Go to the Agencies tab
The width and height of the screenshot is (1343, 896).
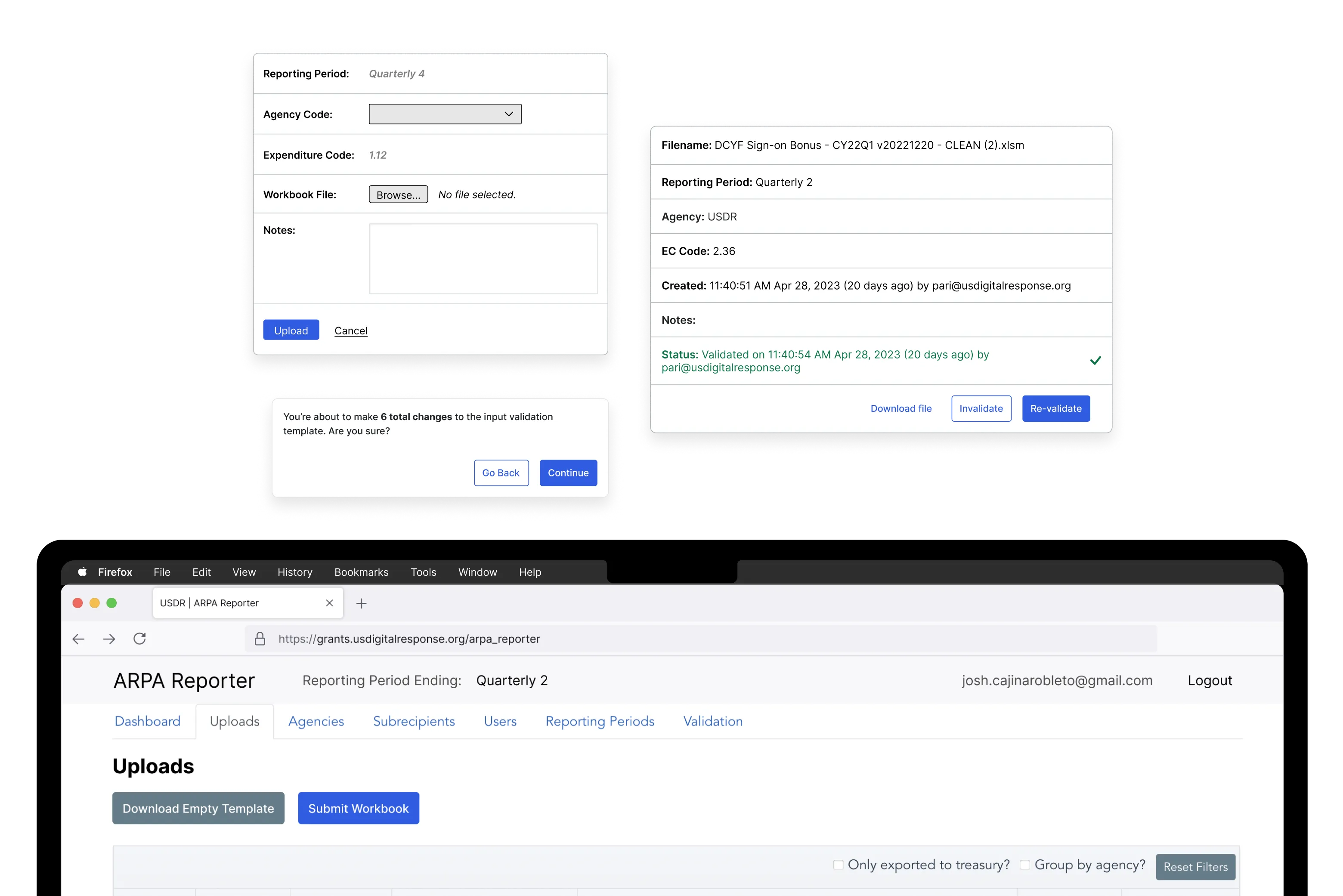click(x=316, y=721)
